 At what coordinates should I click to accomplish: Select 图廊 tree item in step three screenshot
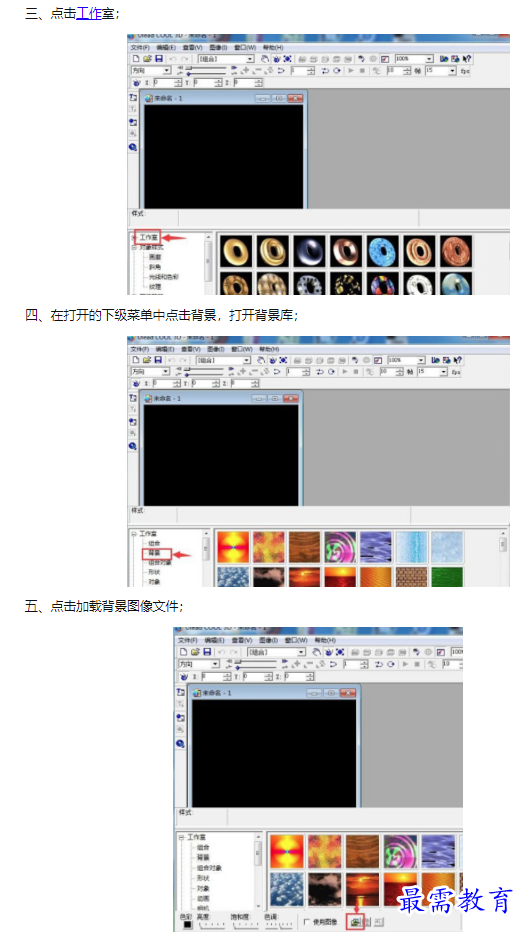coord(154,257)
